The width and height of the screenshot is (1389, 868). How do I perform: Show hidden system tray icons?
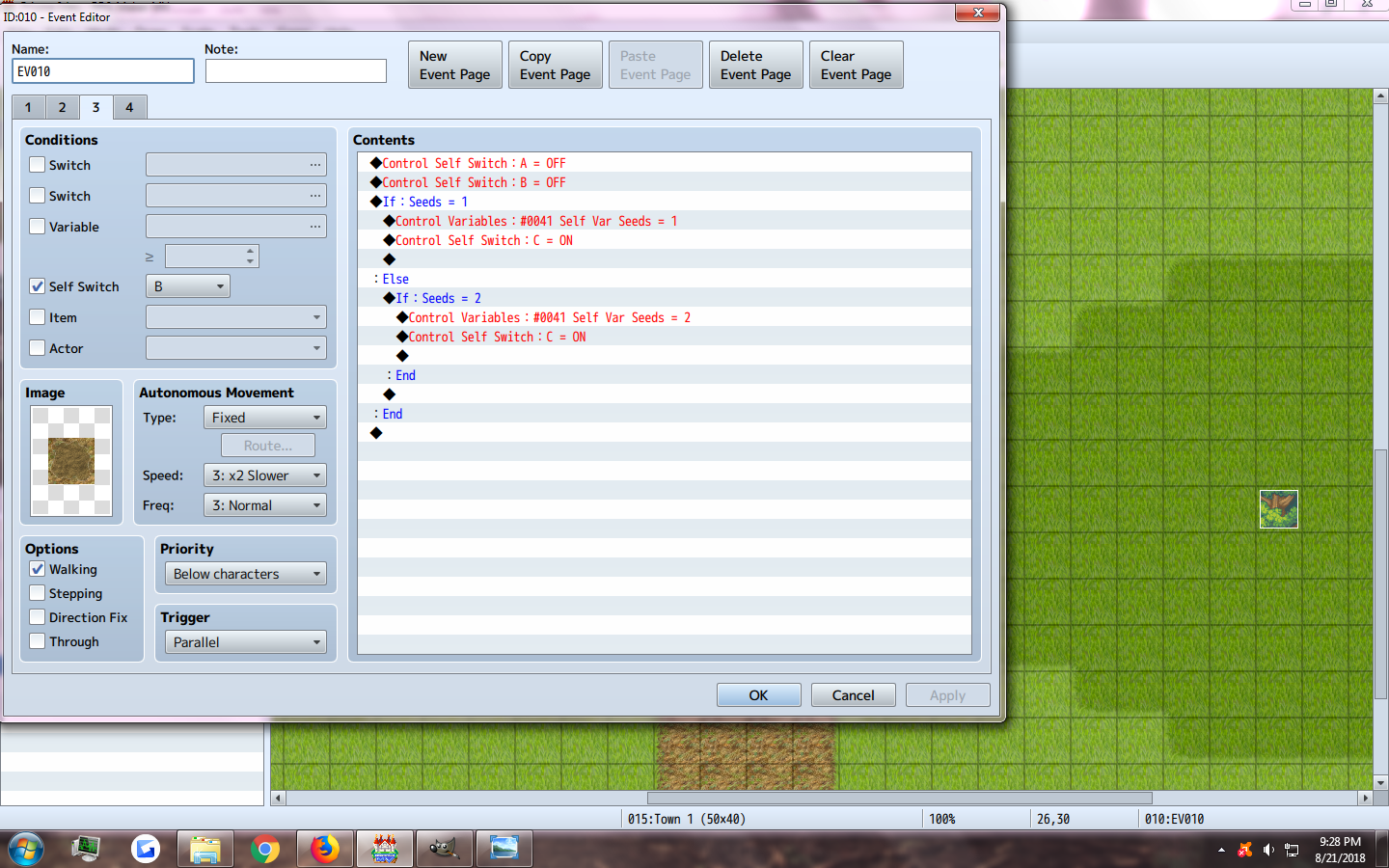[x=1221, y=850]
